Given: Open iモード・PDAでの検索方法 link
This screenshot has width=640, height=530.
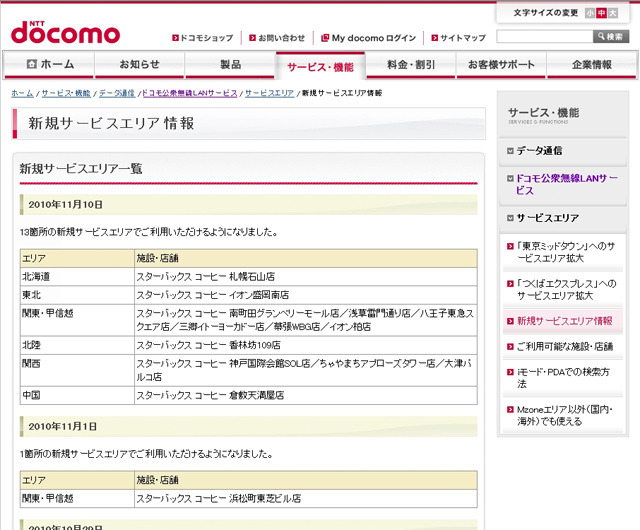Looking at the screenshot, I should coord(563,378).
